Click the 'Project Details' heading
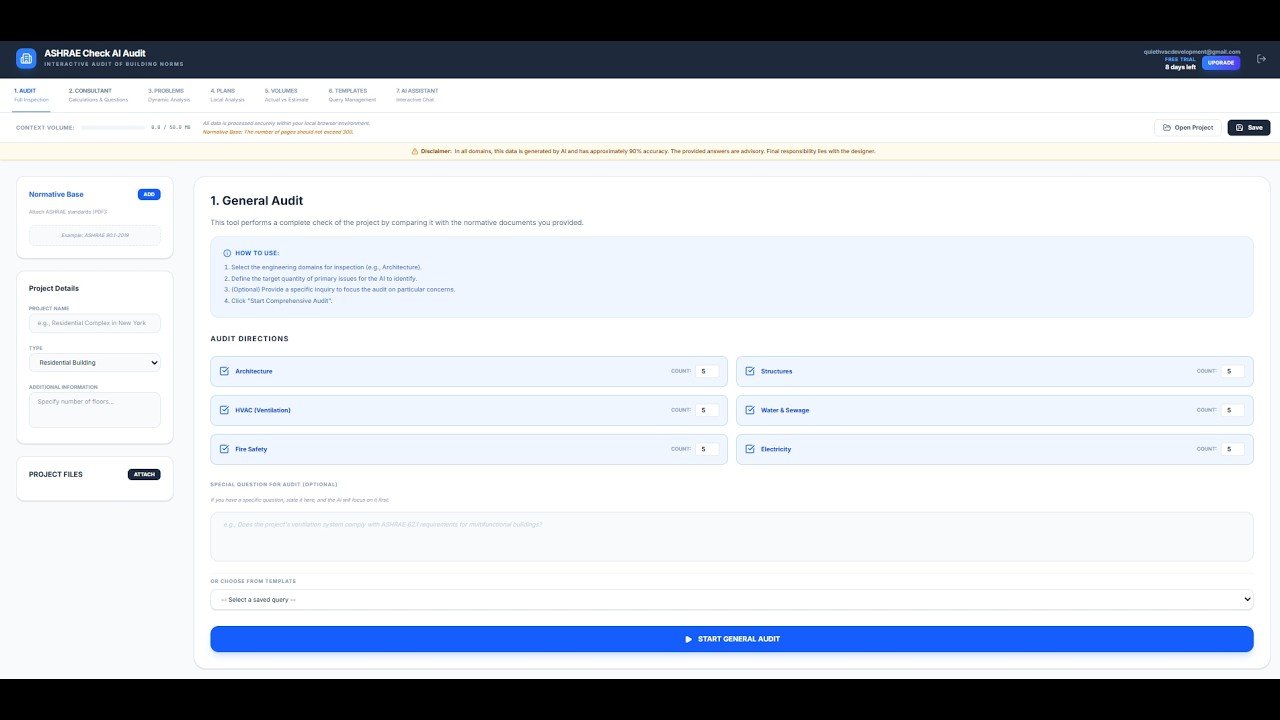The width and height of the screenshot is (1280, 720). [x=54, y=289]
